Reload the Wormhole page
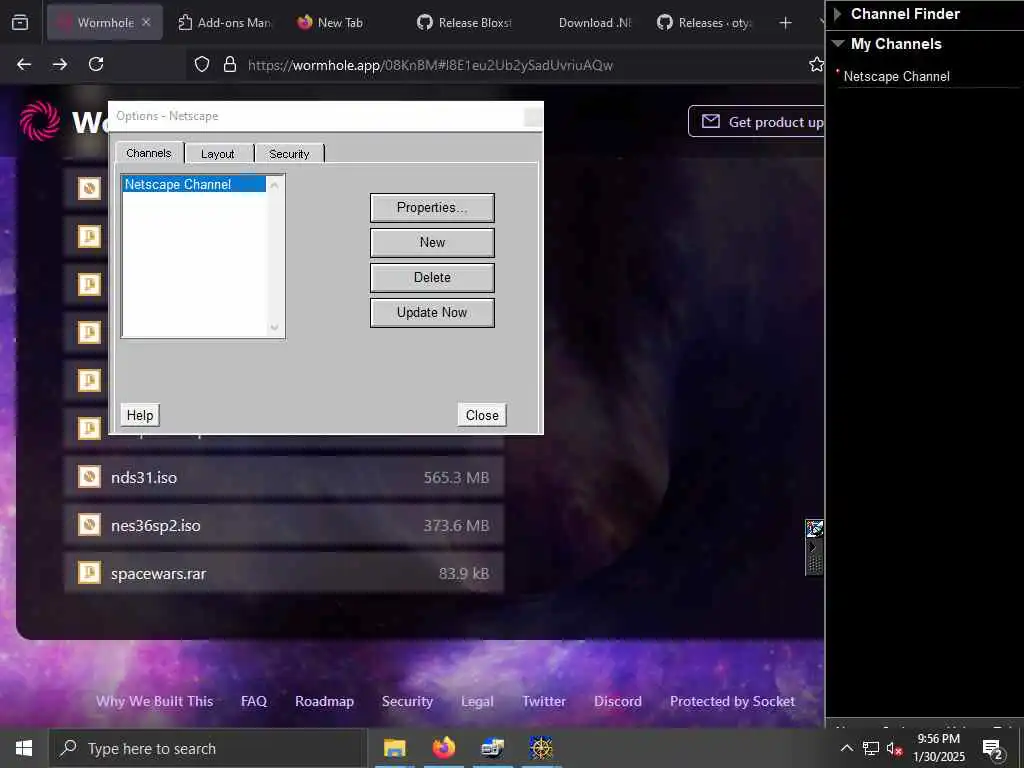Viewport: 1024px width, 768px height. click(96, 64)
